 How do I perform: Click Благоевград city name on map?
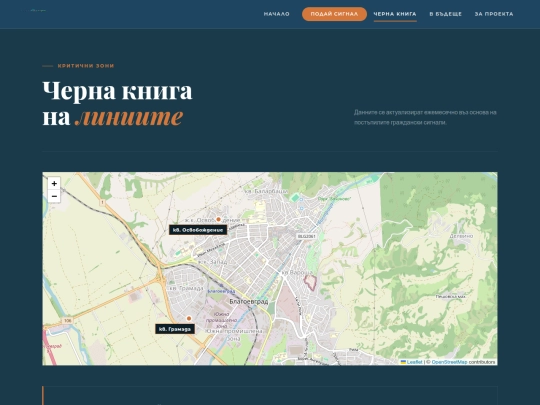pyautogui.click(x=249, y=302)
